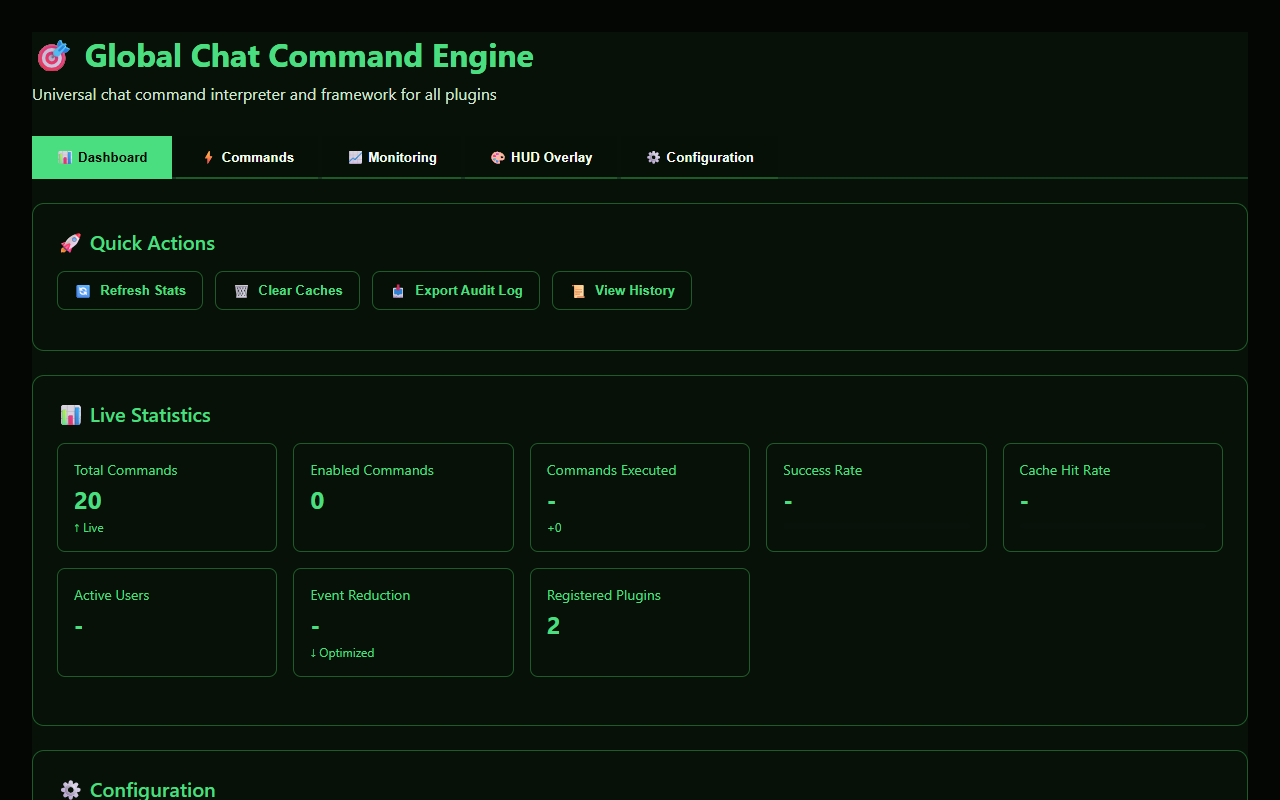Click the rocket icon next to Quick Actions
Screen dimensions: 1280x800
point(70,243)
